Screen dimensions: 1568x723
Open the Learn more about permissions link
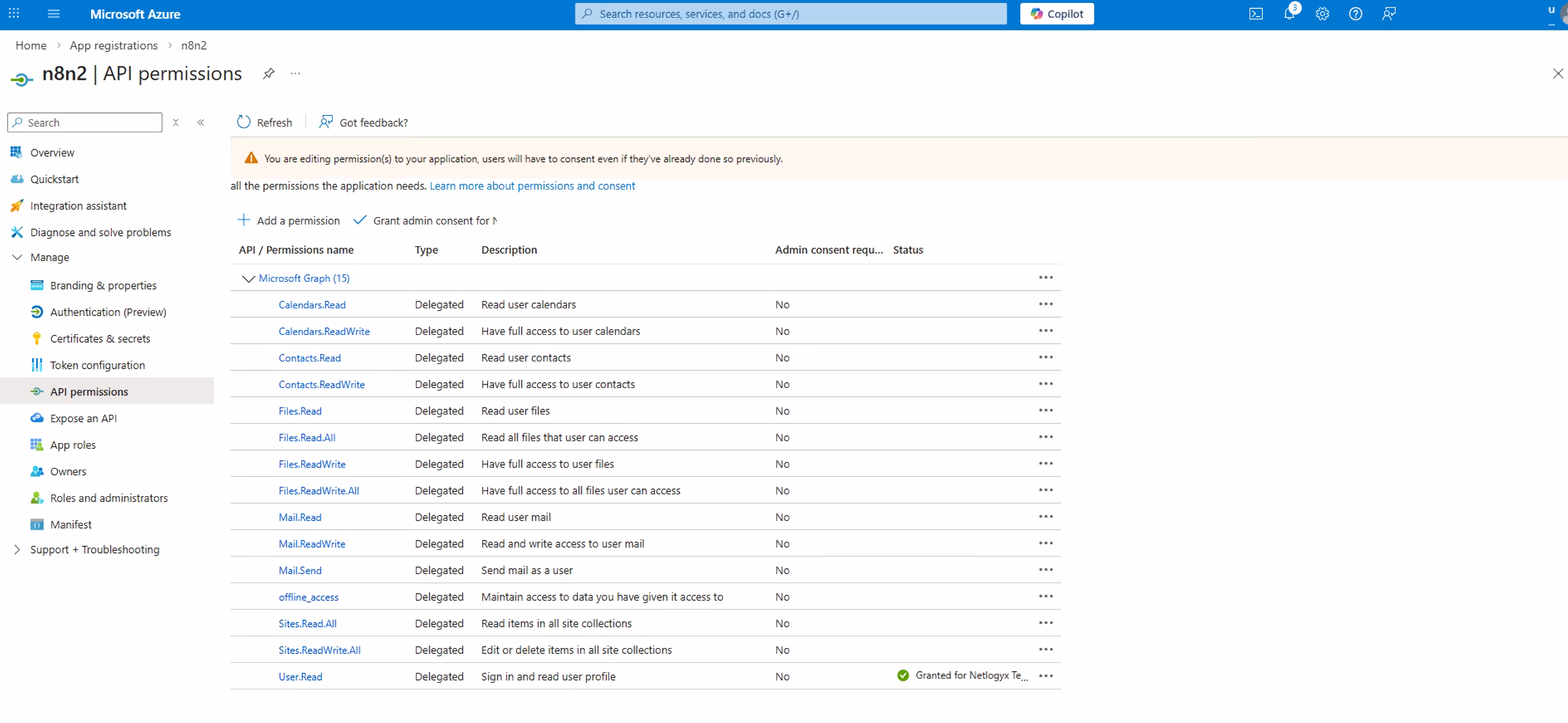532,185
